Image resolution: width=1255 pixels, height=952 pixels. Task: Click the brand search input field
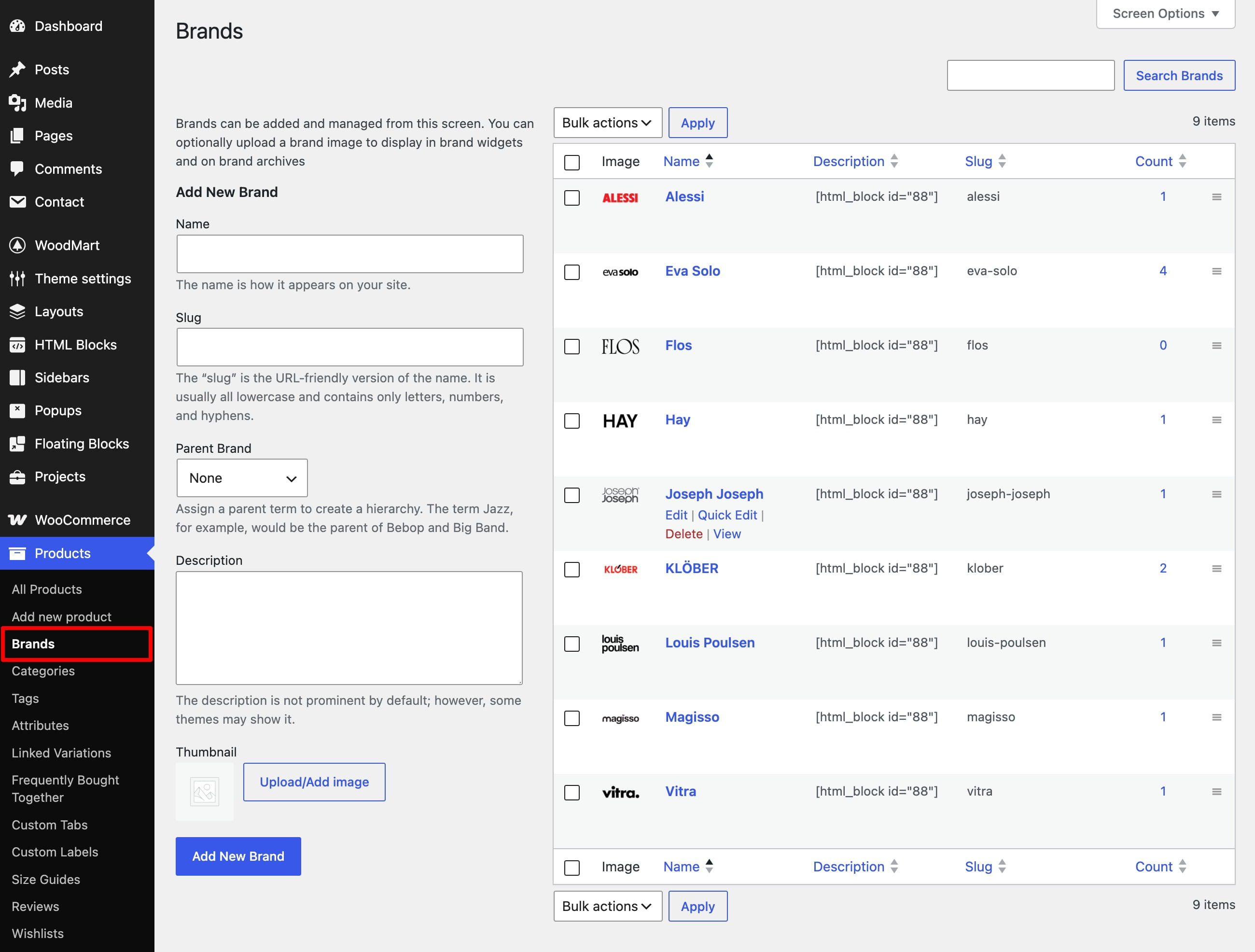pyautogui.click(x=1031, y=75)
